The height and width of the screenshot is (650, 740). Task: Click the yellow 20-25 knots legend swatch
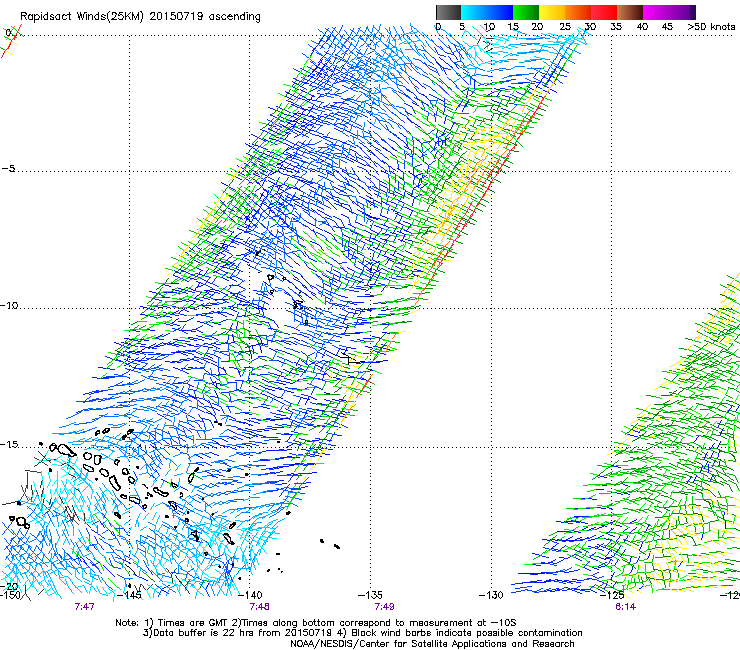[552, 12]
